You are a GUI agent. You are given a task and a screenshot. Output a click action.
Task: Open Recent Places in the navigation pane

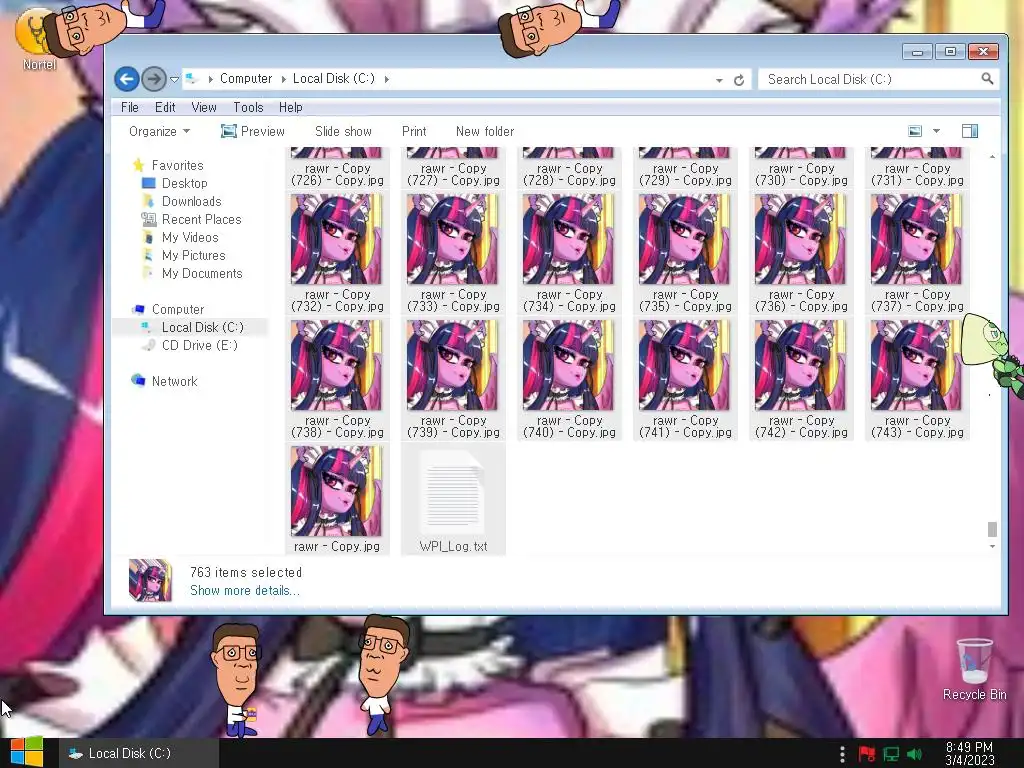click(x=202, y=219)
